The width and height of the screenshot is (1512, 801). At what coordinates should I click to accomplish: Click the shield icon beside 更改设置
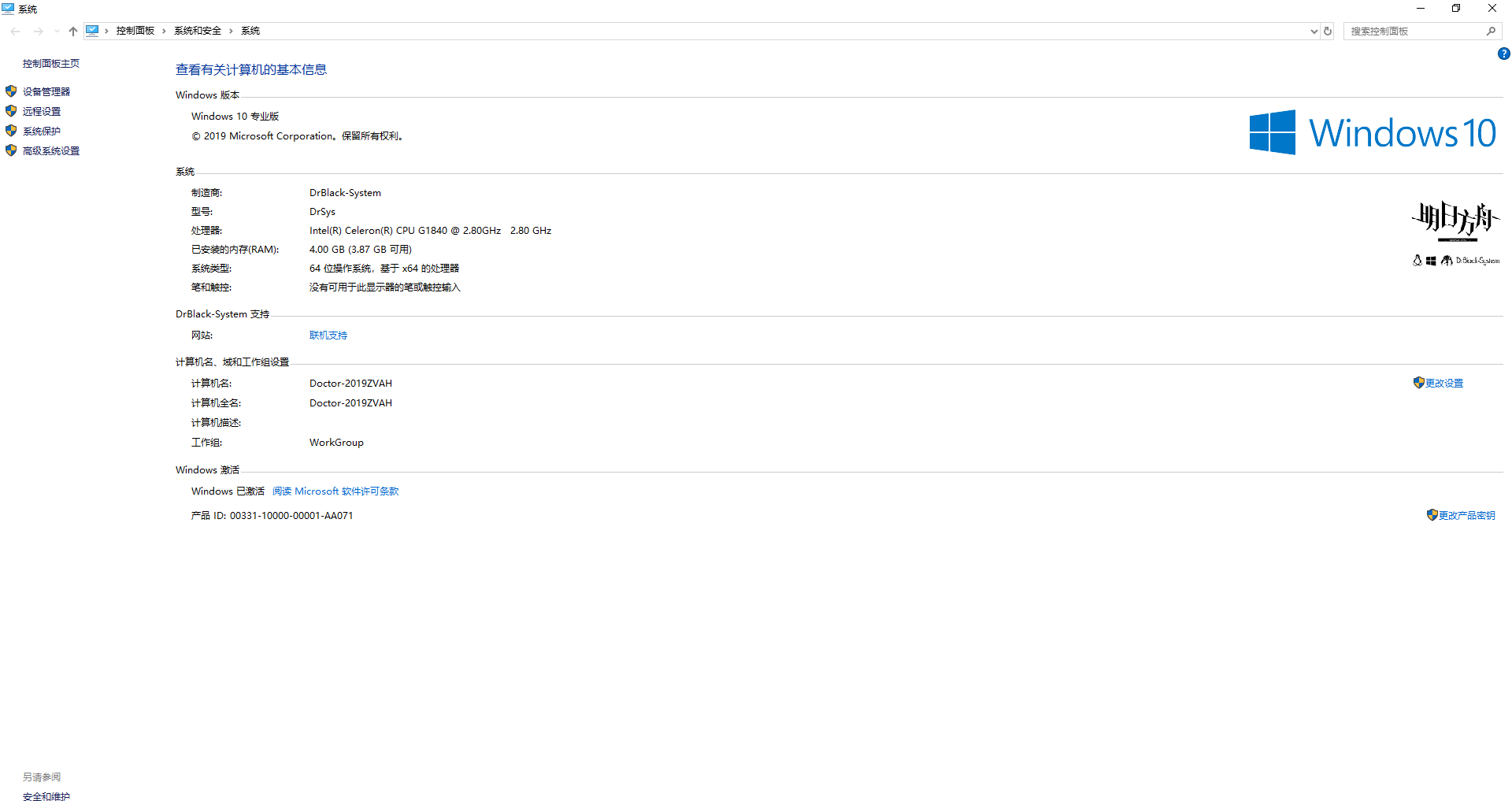pos(1419,383)
